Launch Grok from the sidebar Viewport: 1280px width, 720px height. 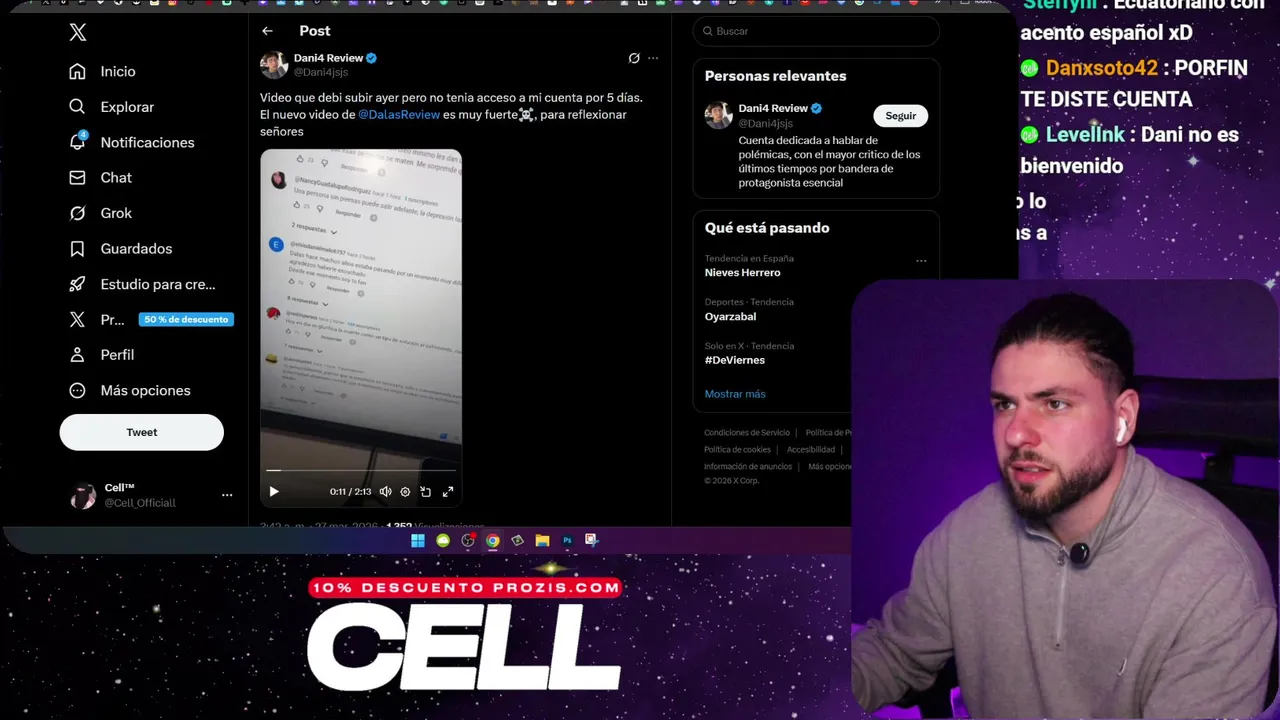100,213
